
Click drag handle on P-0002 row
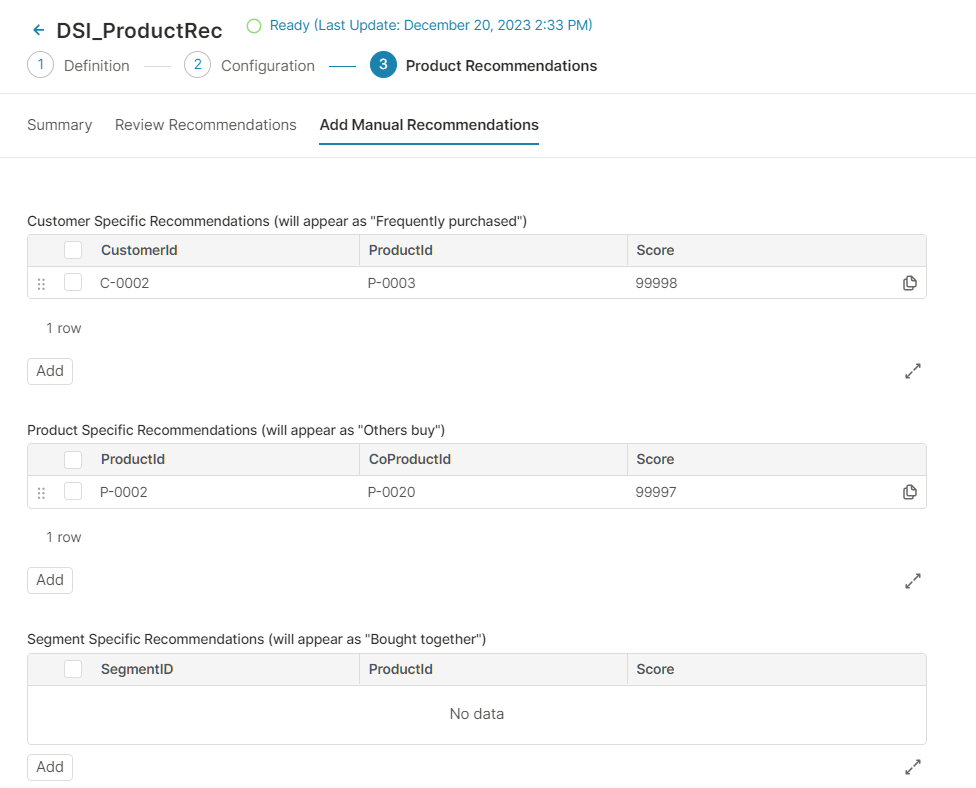(x=41, y=493)
